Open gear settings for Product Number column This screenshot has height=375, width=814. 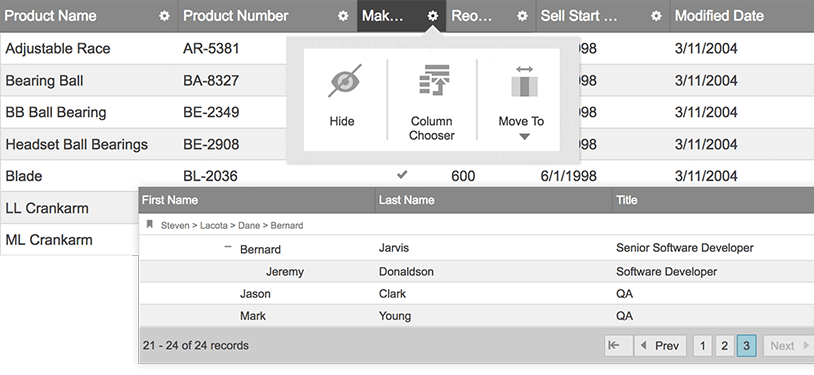click(x=343, y=16)
